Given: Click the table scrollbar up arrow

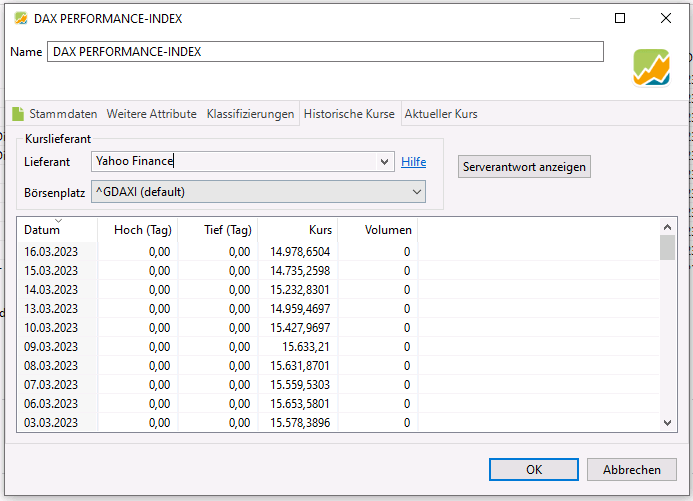Looking at the screenshot, I should [x=667, y=227].
